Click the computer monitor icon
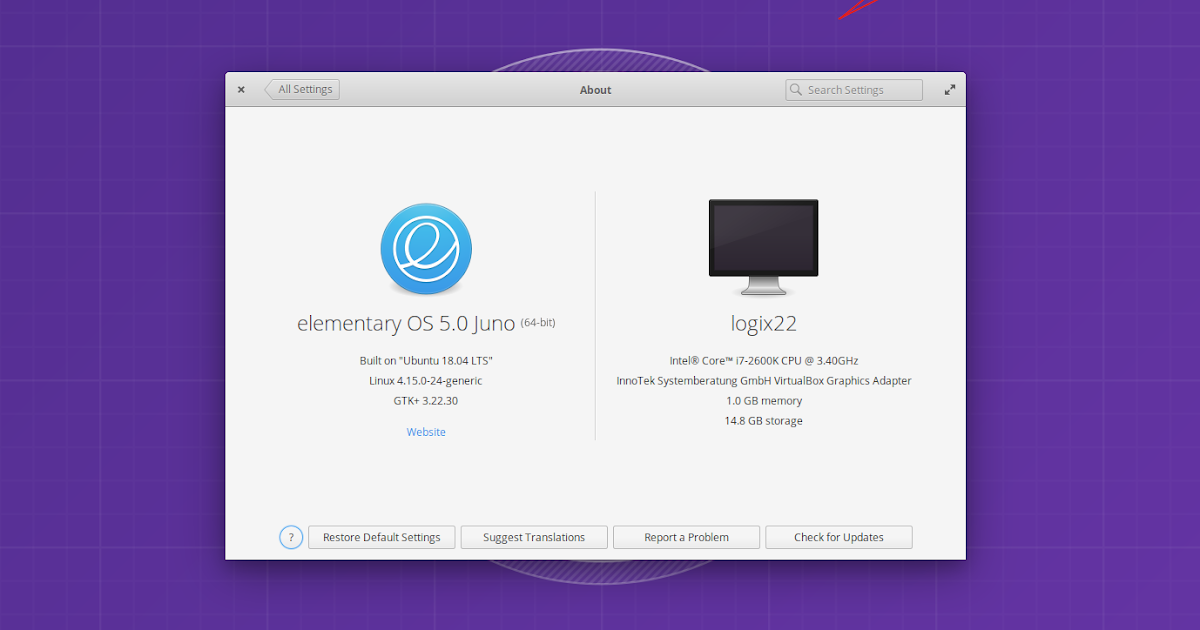The image size is (1200, 630). (764, 247)
